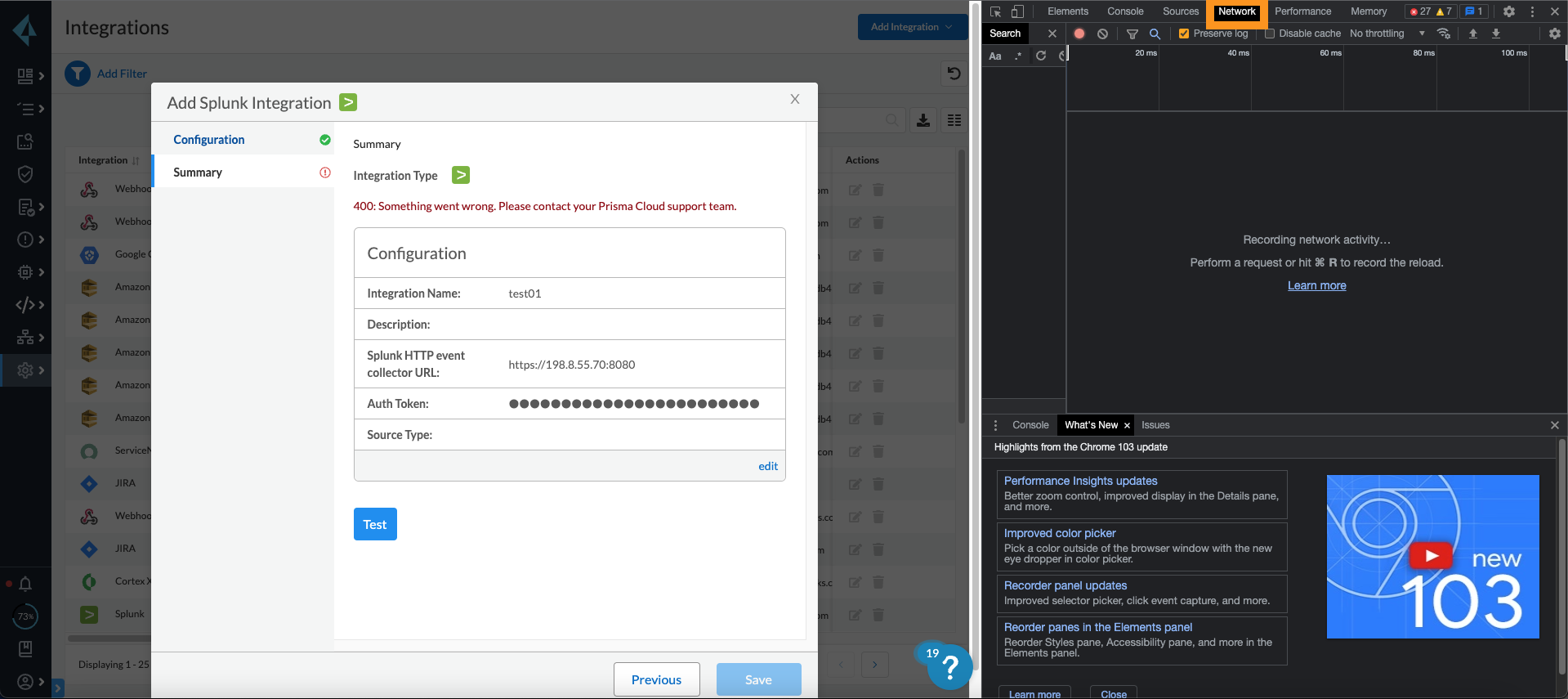Expand the code </> sidebar menu
Screen dimensions: 1568x699
(x=30, y=305)
